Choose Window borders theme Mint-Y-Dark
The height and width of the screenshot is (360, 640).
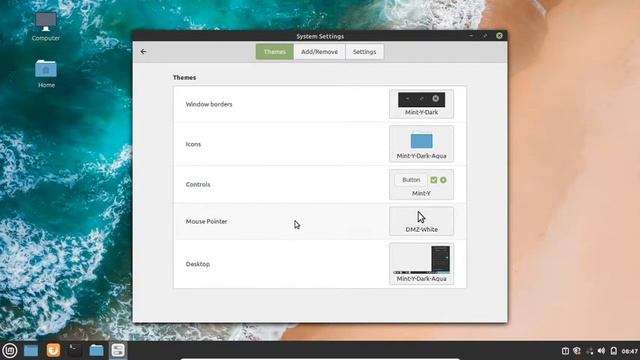421,104
